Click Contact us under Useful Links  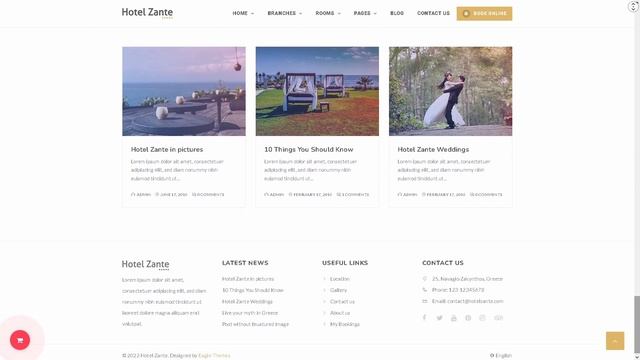342,302
